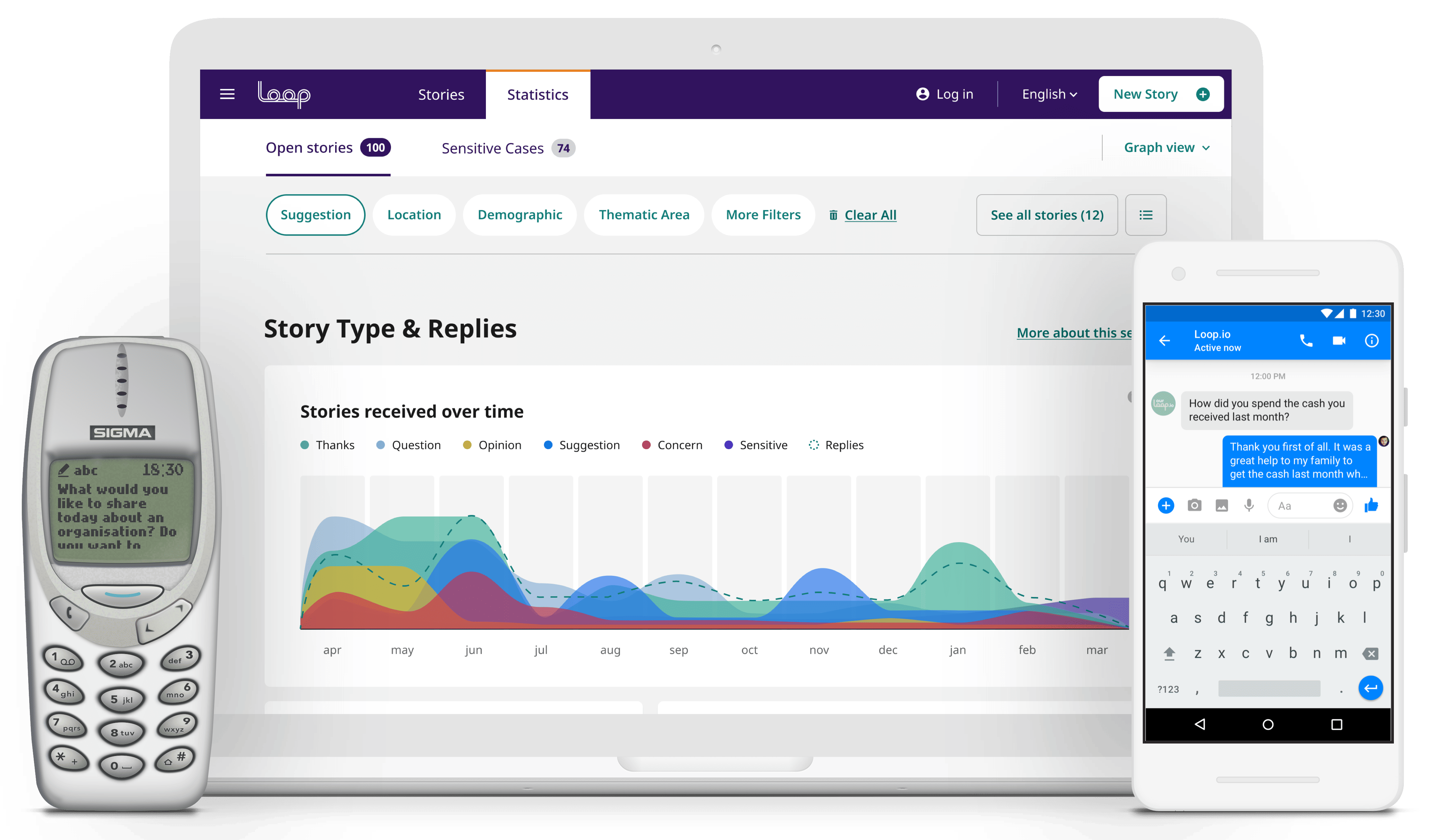
Task: Tap the camera icon in chat toolbar
Action: (1194, 505)
